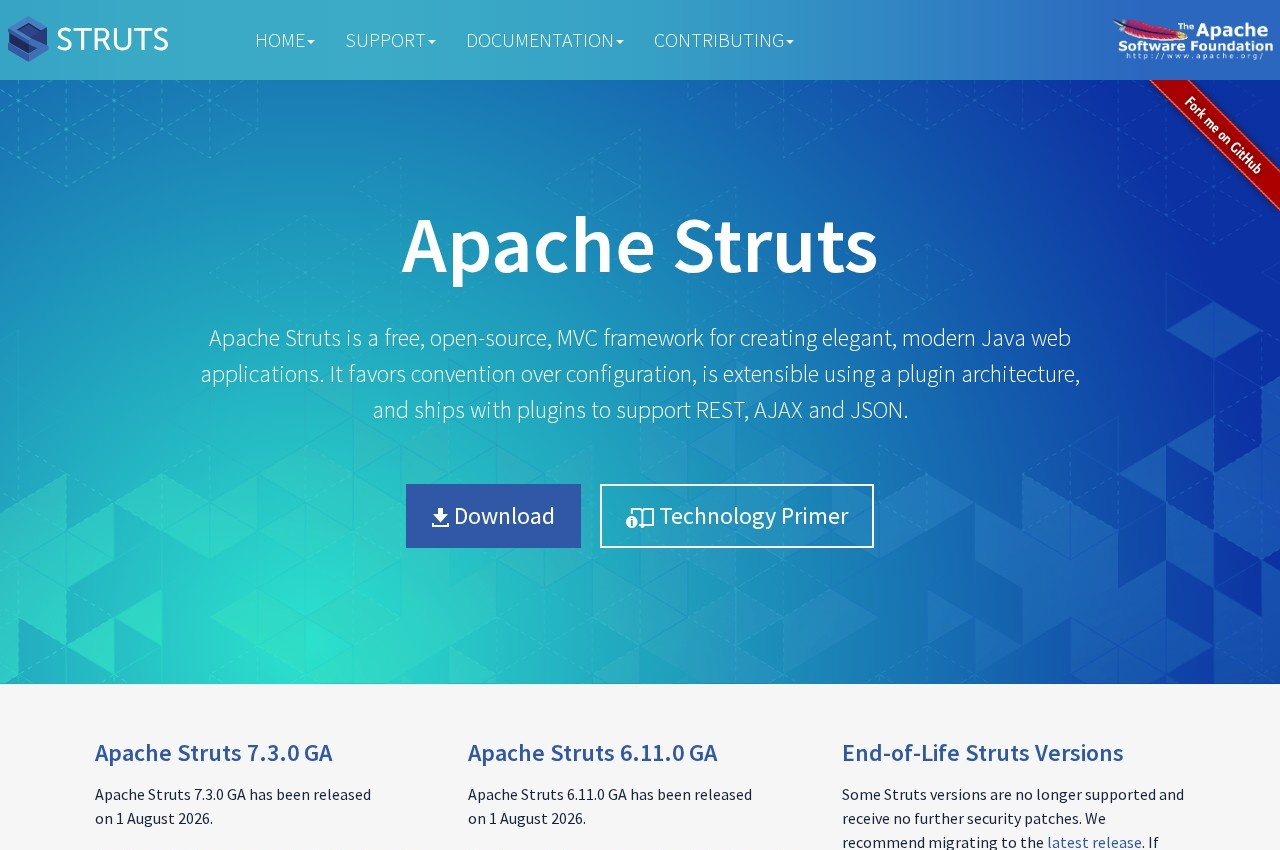Click the Apache Struts 7.3.0 GA heading
The height and width of the screenshot is (850, 1280).
point(214,753)
